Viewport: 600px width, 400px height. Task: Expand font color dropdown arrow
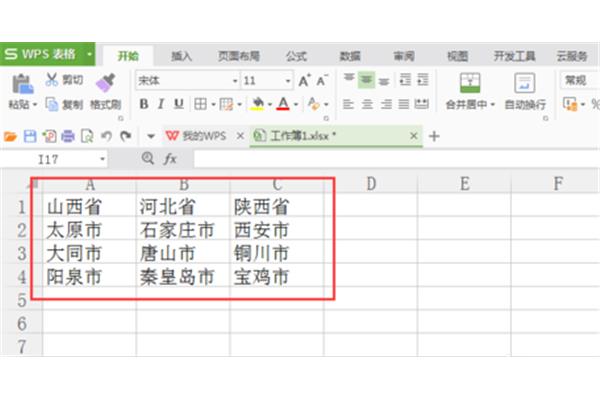pyautogui.click(x=295, y=104)
